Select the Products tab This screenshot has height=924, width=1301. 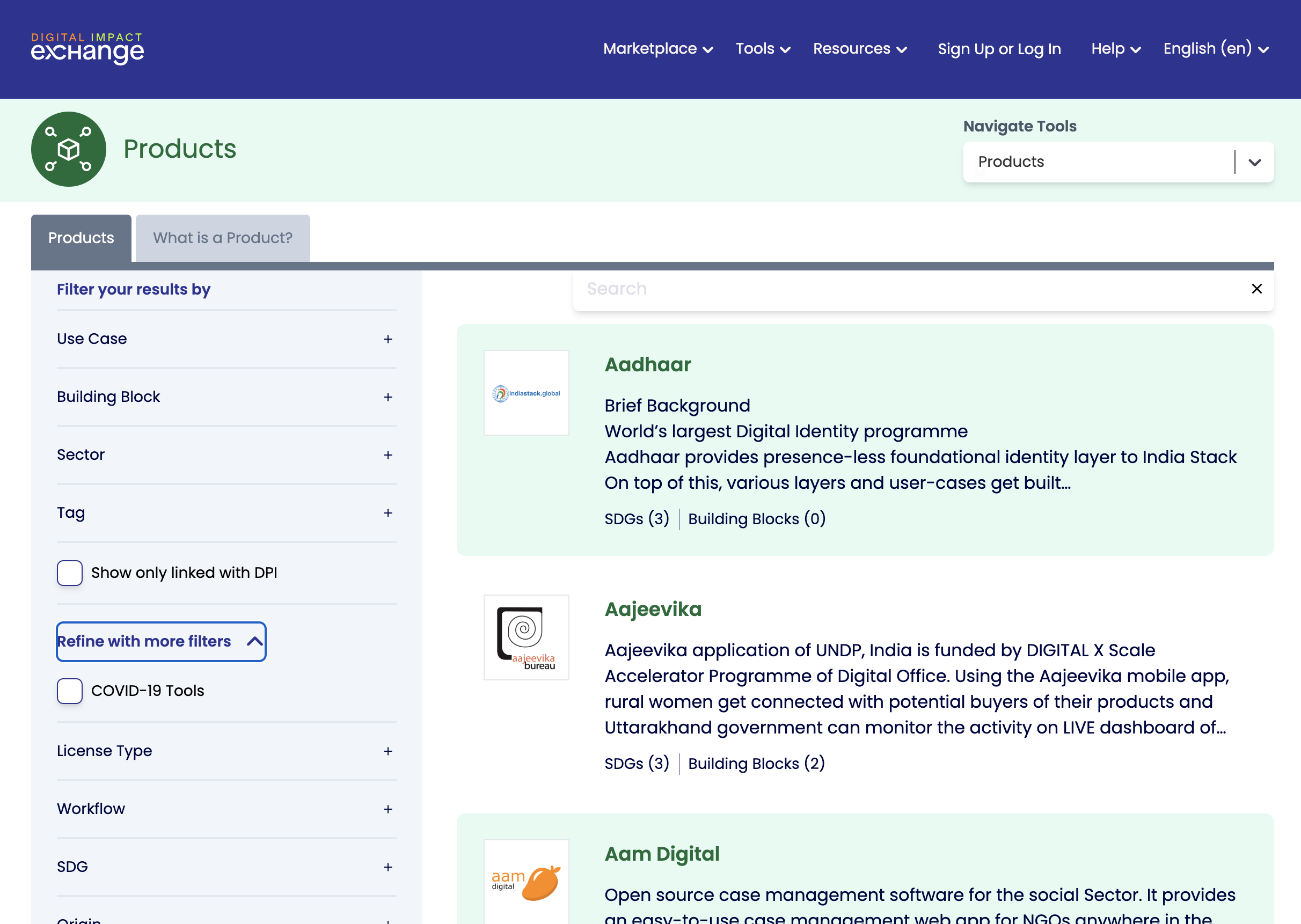82,238
